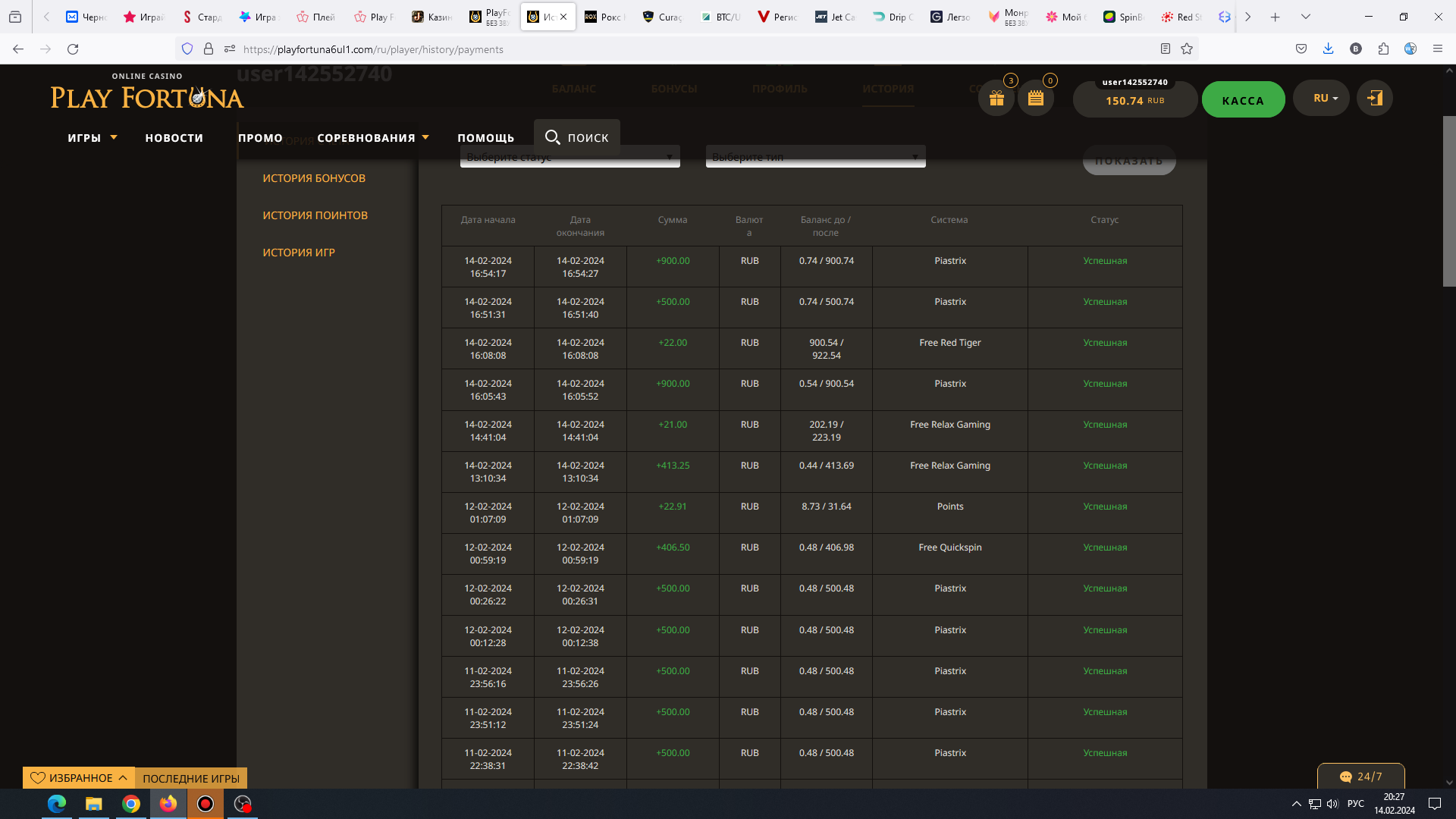Expand the RU language selector

click(1321, 99)
